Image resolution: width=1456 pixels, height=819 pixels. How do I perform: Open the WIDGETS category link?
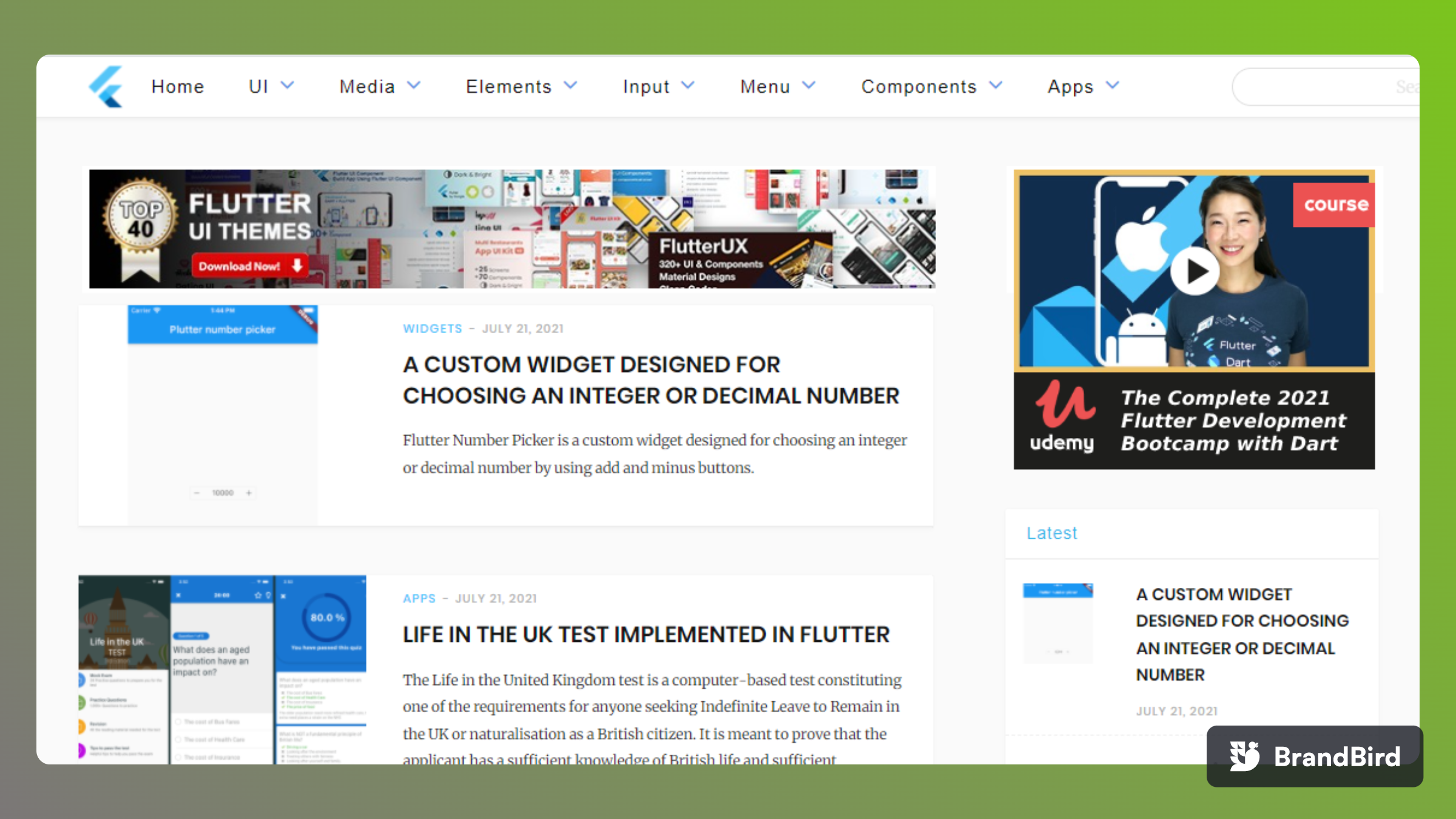(x=433, y=328)
